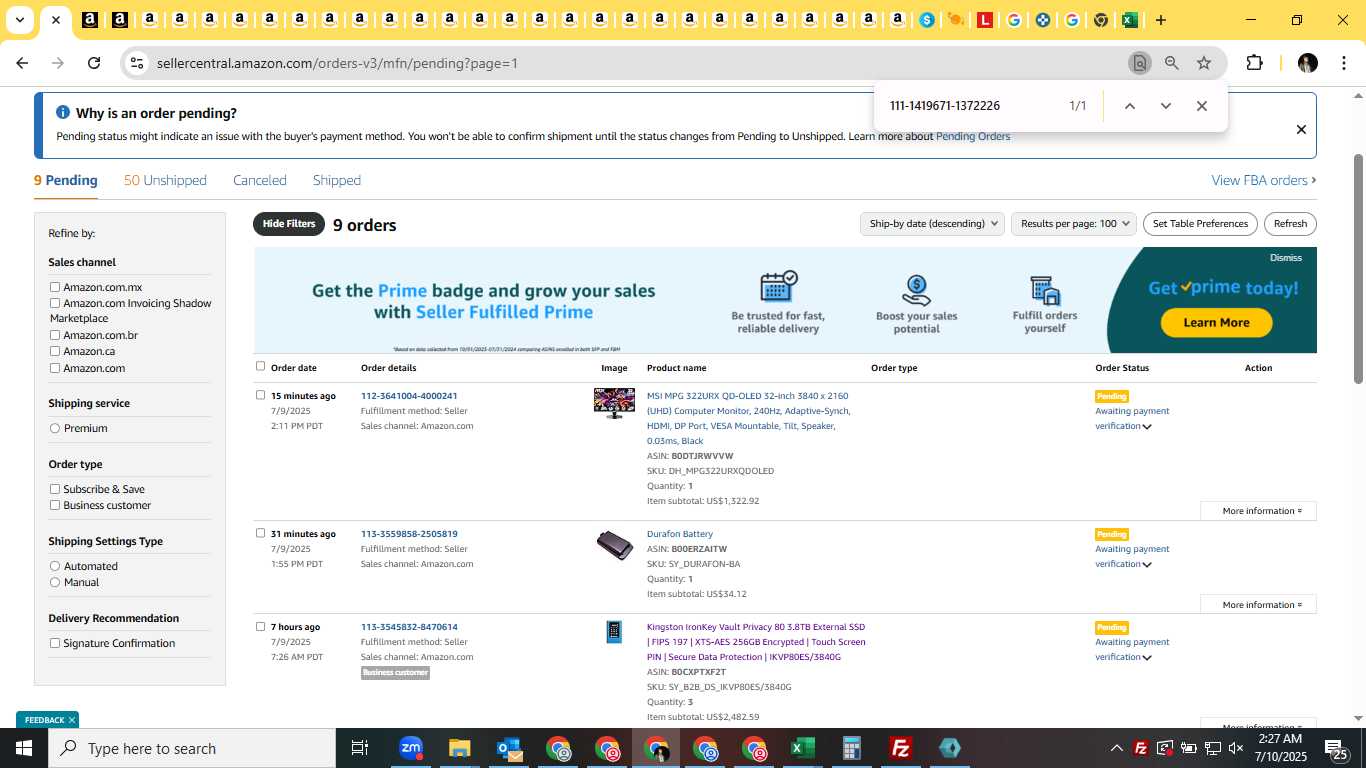Open Chrome three-dot menu
The width and height of the screenshot is (1366, 768).
point(1342,63)
